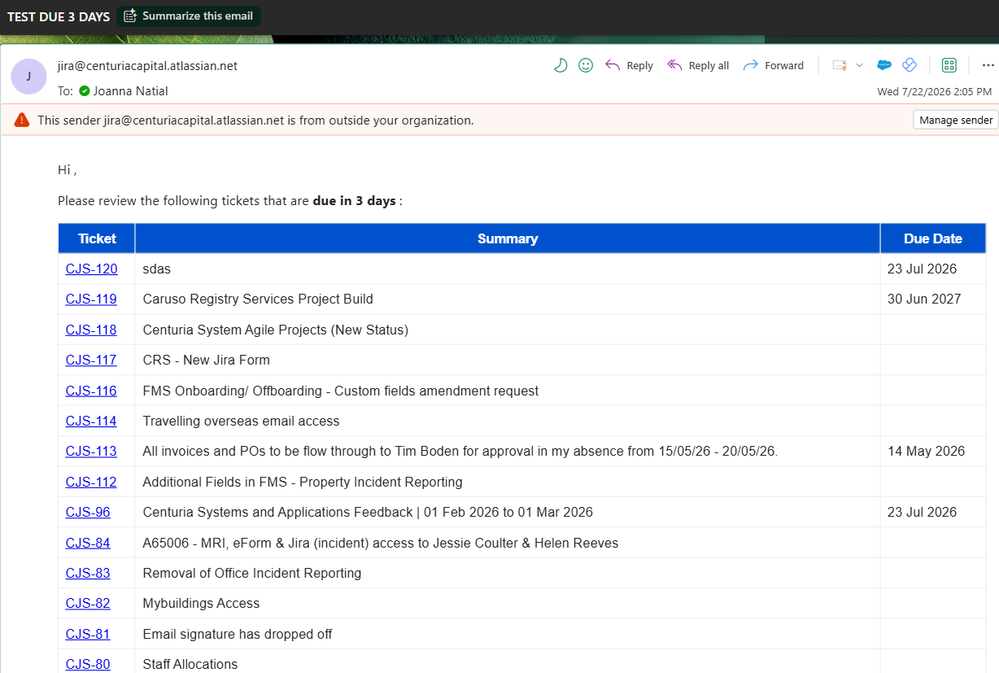Click bold text 'due in 3 days'
The width and height of the screenshot is (999, 673).
pyautogui.click(x=354, y=201)
